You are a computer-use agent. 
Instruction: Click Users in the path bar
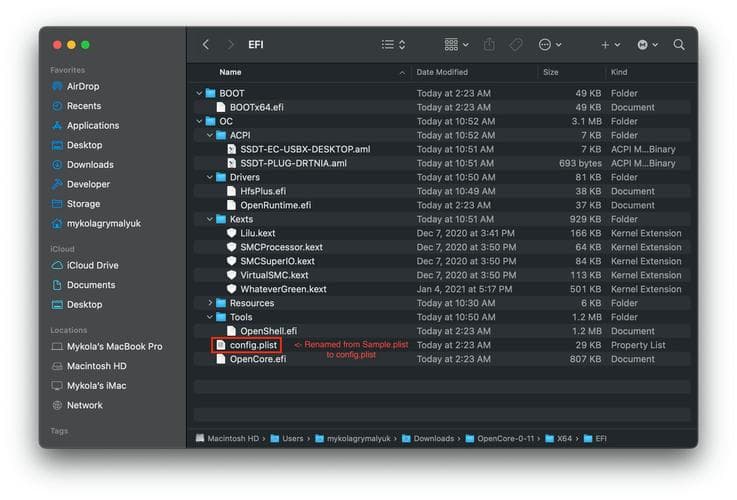pyautogui.click(x=287, y=438)
